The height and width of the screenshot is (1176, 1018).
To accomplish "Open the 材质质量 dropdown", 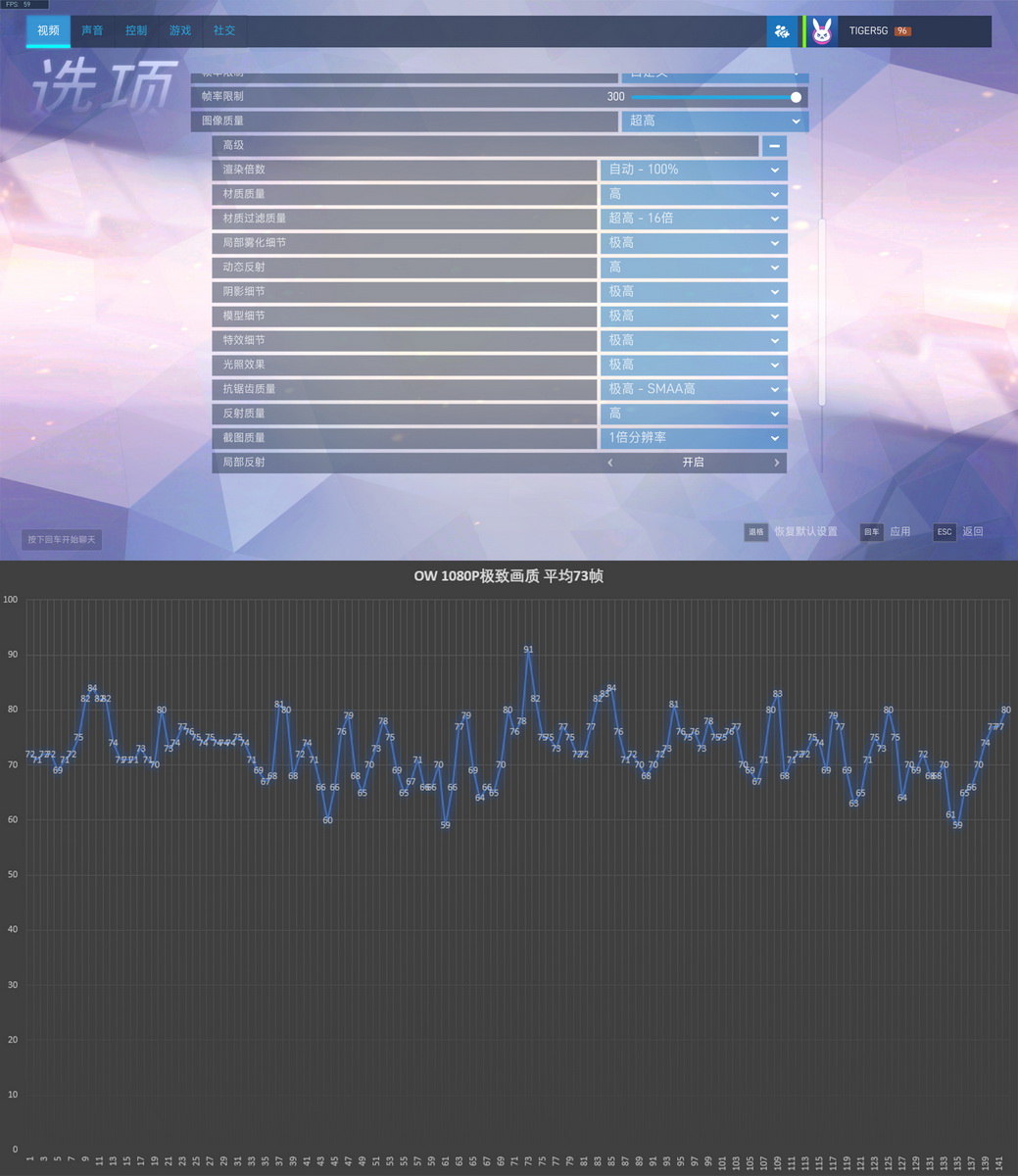I will pos(694,194).
